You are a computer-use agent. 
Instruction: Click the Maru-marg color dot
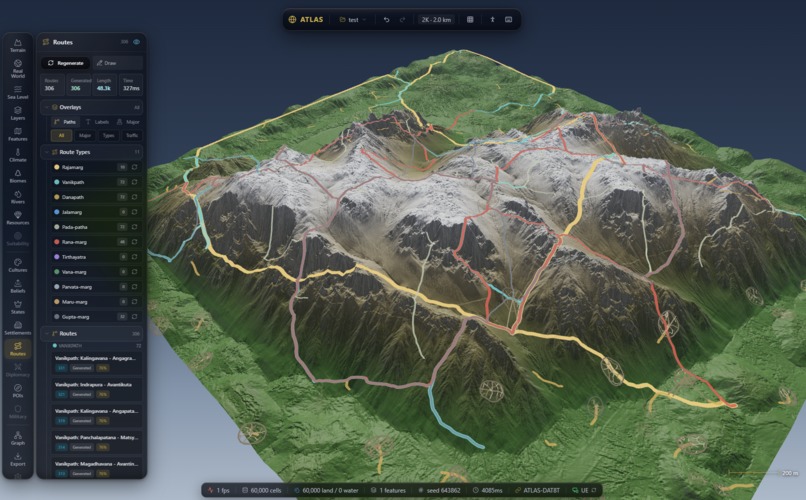[57, 302]
